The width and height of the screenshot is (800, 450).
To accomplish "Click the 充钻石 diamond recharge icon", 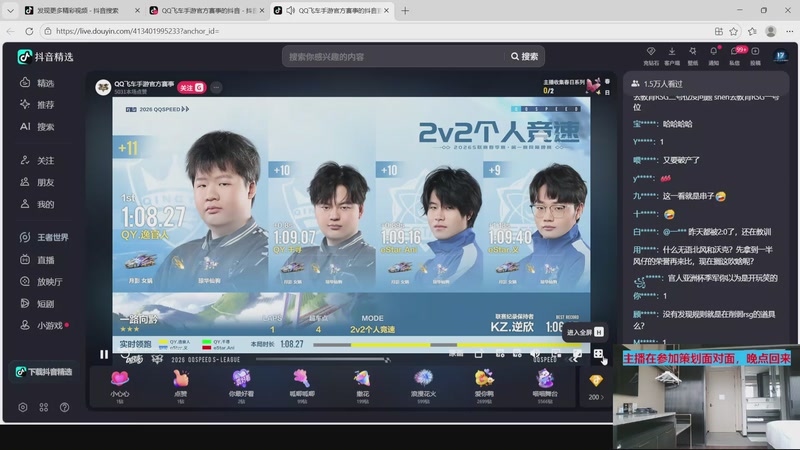I will 651,56.
